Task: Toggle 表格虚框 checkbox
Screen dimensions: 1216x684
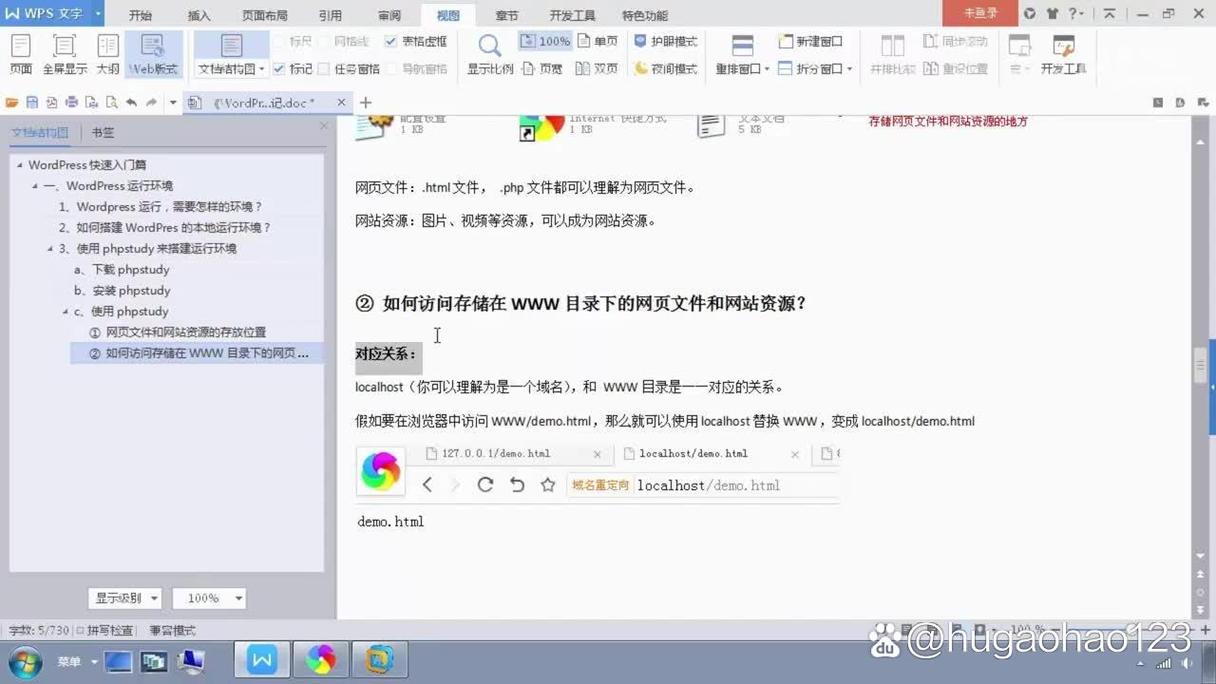Action: click(x=391, y=41)
